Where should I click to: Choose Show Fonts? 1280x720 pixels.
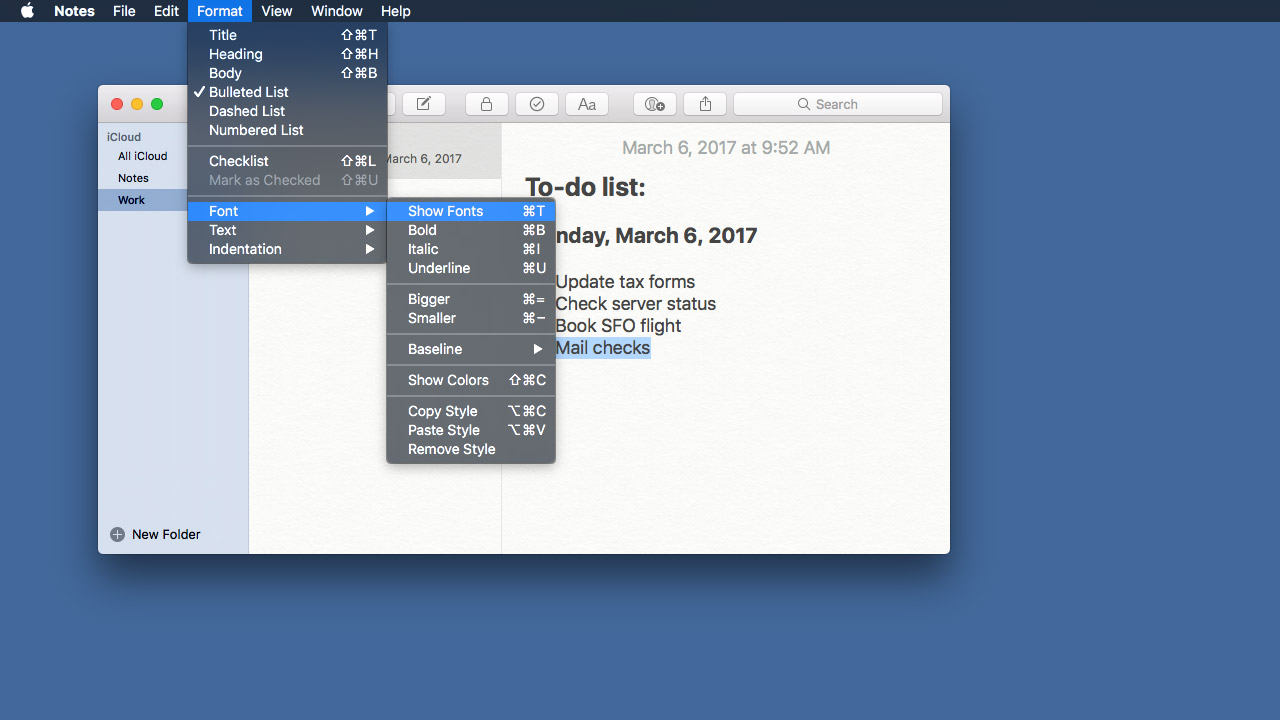pyautogui.click(x=471, y=211)
